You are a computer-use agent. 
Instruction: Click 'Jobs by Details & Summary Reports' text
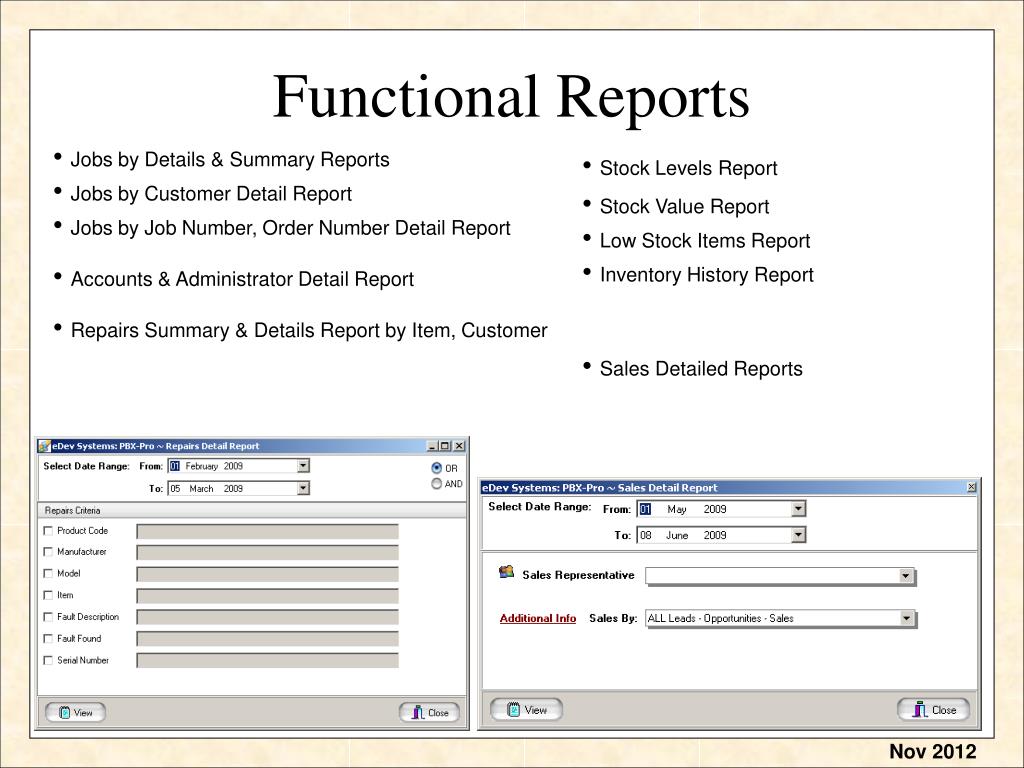tap(230, 159)
